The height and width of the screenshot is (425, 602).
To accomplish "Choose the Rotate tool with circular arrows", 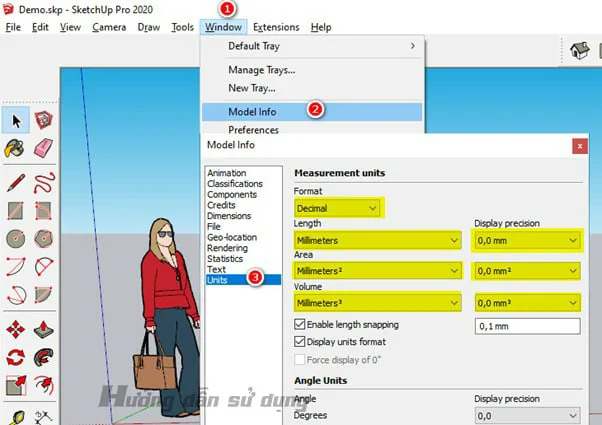I will (15, 357).
